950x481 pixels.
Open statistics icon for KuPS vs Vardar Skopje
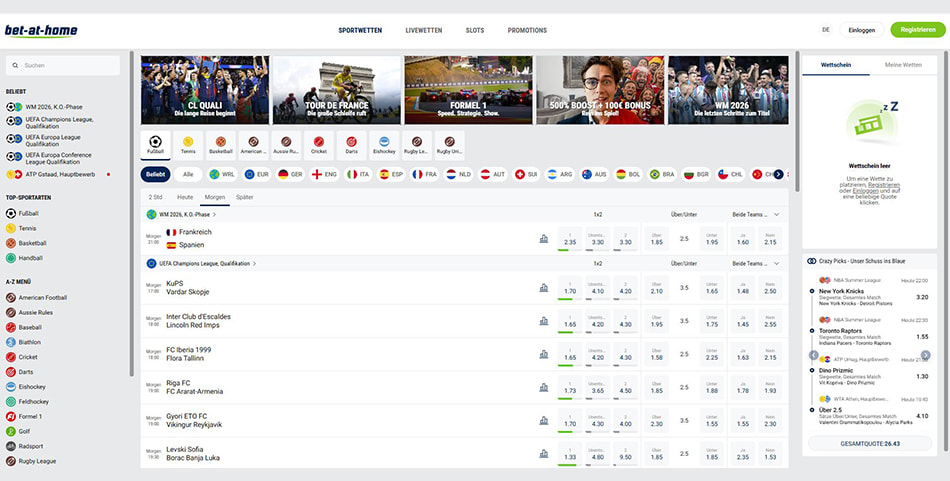(x=543, y=288)
